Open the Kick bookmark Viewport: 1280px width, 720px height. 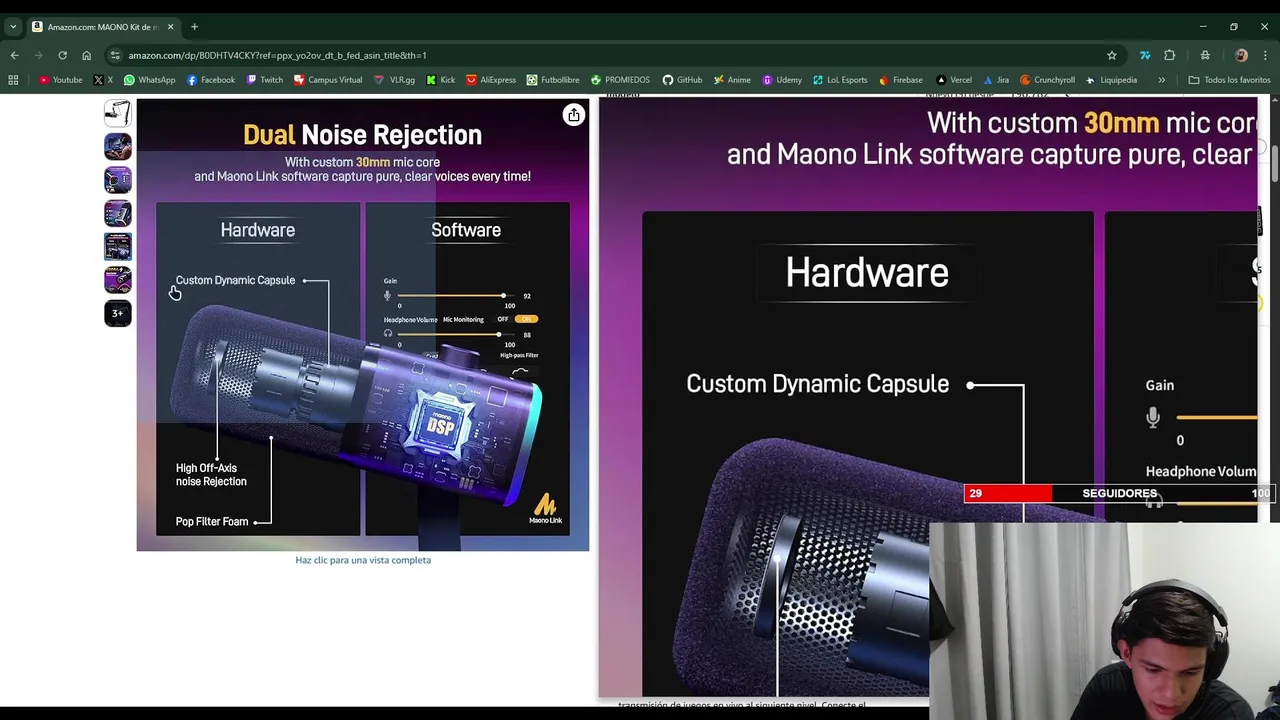click(440, 80)
